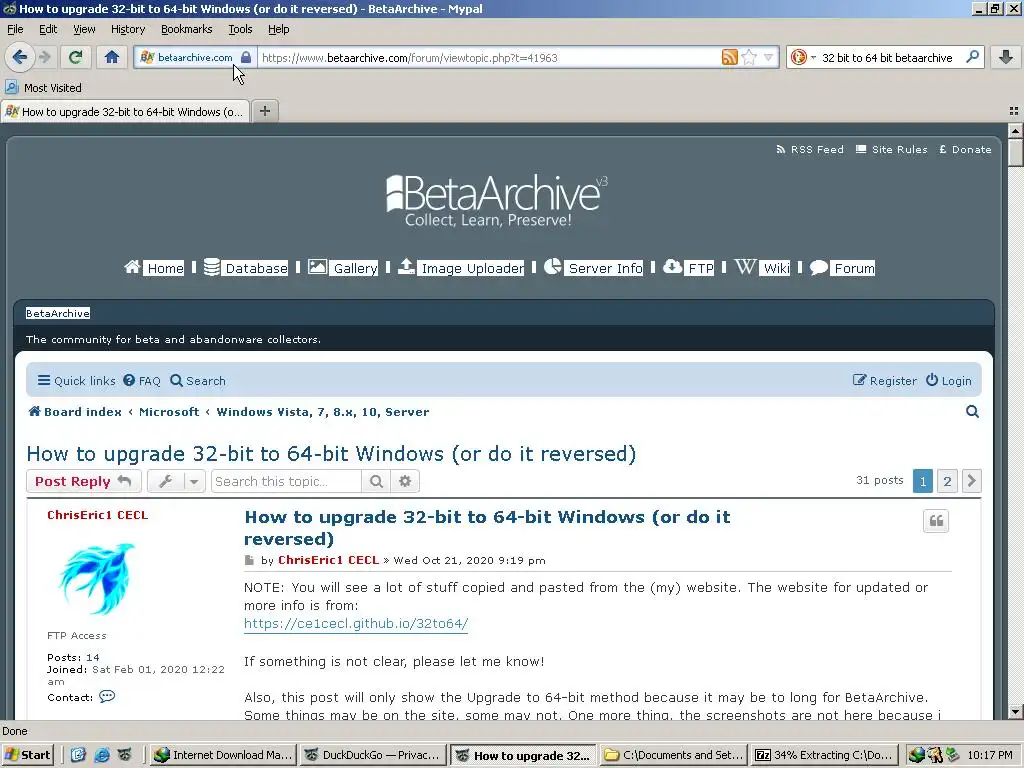The image size is (1024, 768).
Task: Go to browser Home page icon
Action: coord(112,57)
